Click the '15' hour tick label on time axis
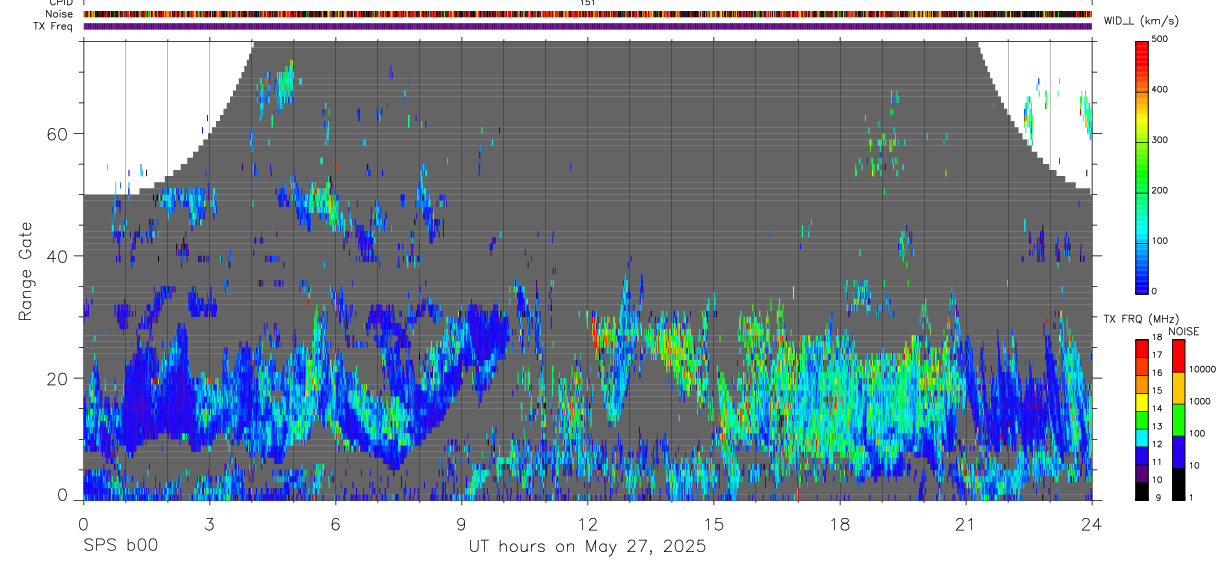The height and width of the screenshot is (567, 1228). pyautogui.click(x=713, y=523)
